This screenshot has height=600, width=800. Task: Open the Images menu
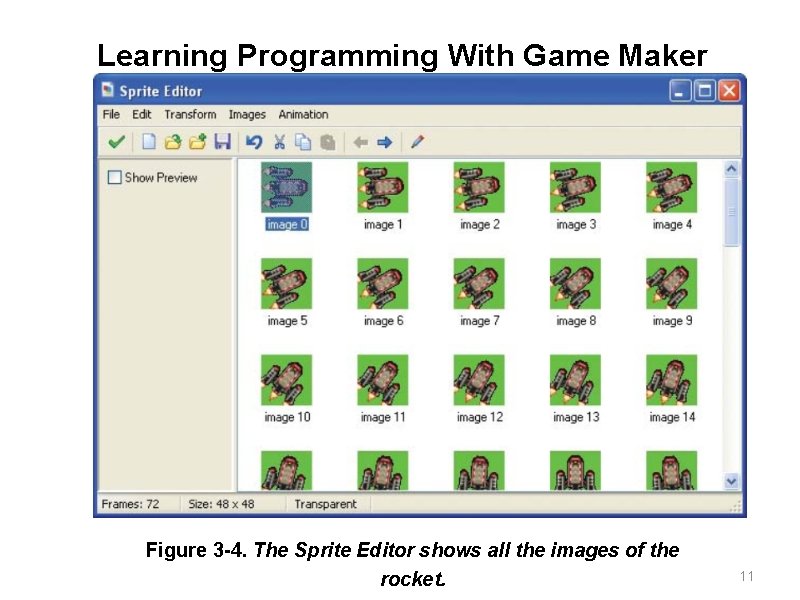[x=247, y=114]
